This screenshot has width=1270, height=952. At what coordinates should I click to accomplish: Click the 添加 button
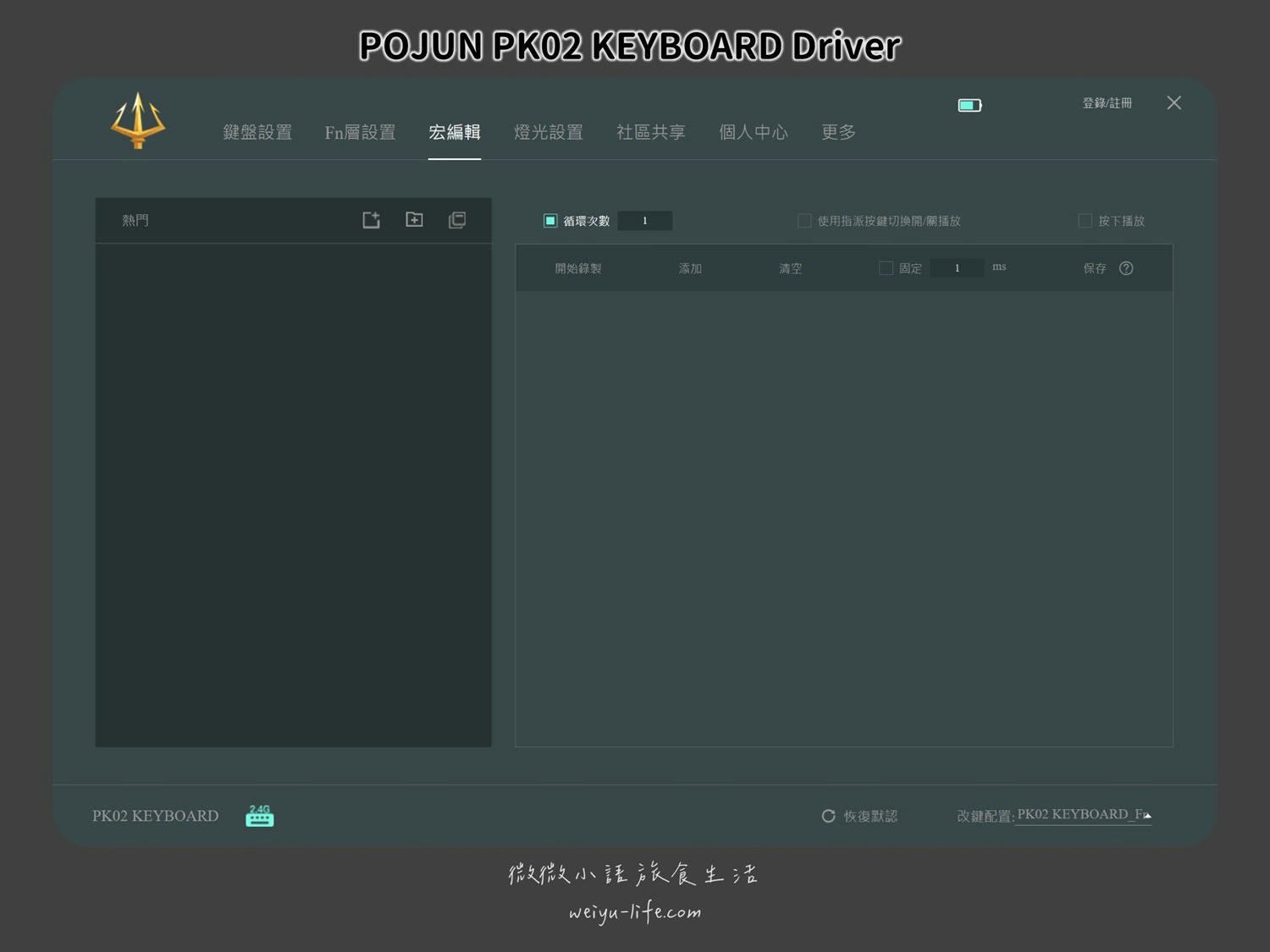pyautogui.click(x=690, y=268)
